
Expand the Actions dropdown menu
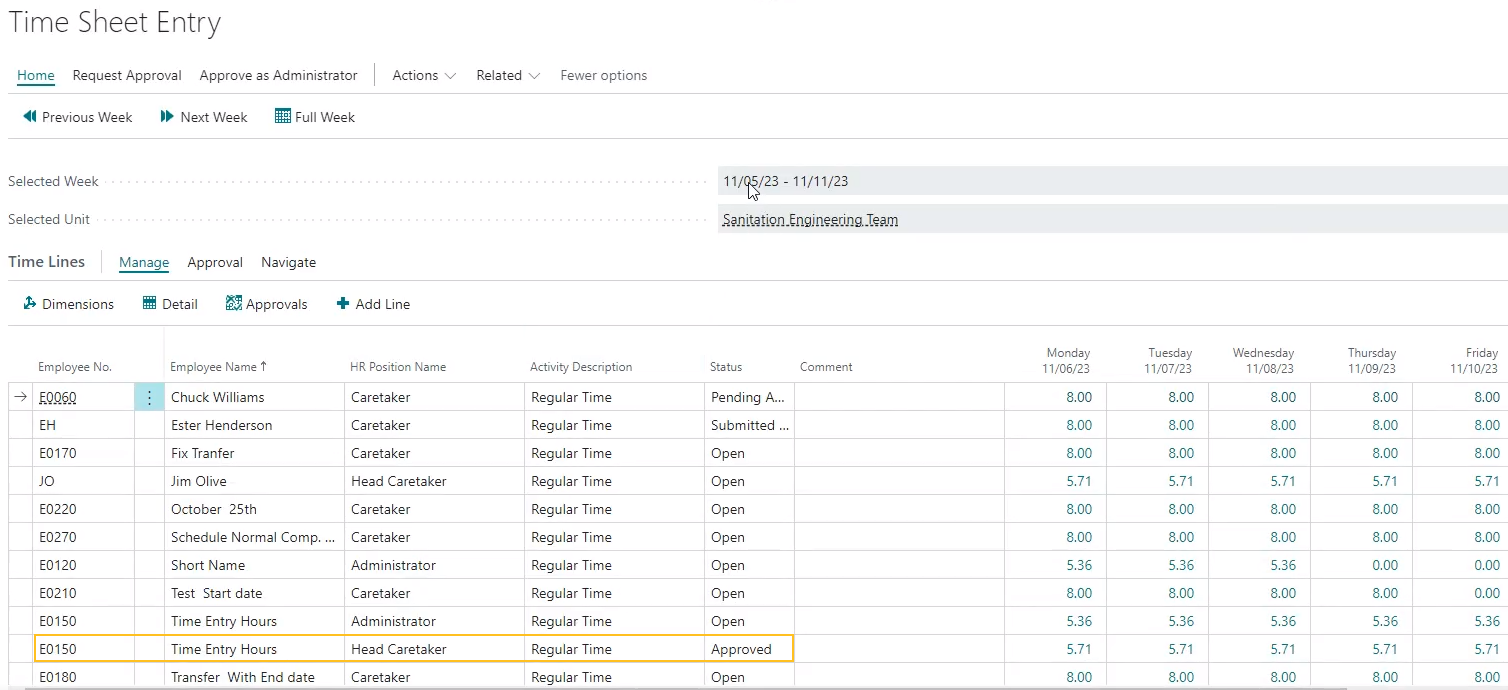(424, 75)
